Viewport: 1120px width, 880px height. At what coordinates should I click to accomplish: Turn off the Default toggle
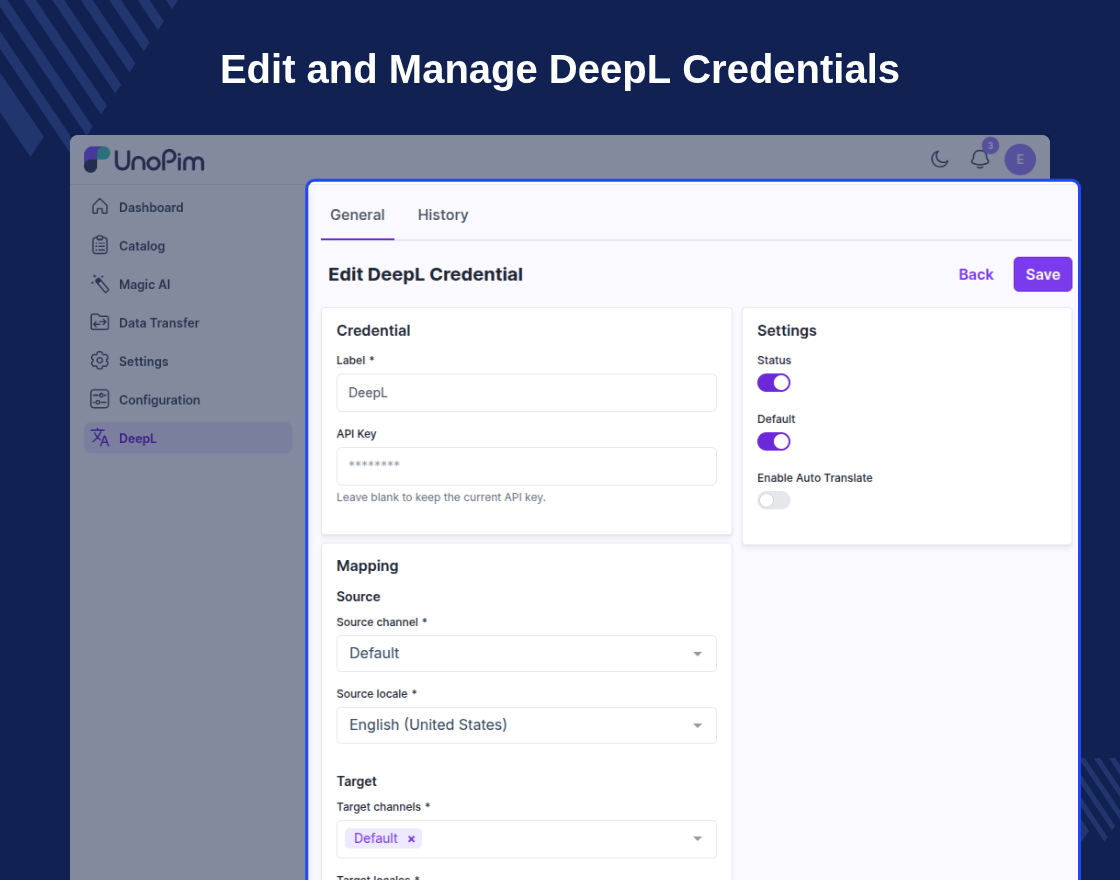click(774, 441)
